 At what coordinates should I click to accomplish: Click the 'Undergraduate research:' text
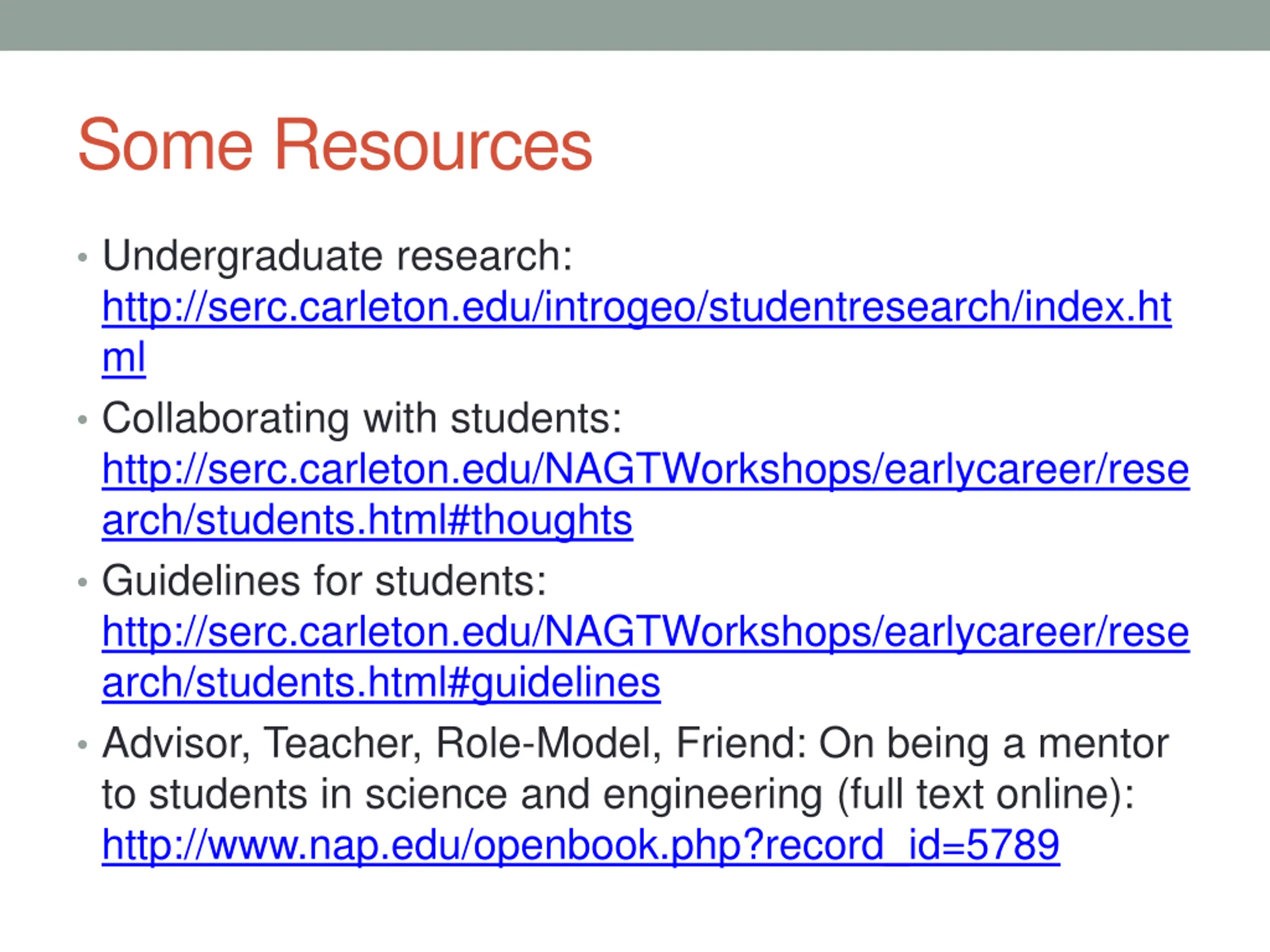click(x=337, y=256)
